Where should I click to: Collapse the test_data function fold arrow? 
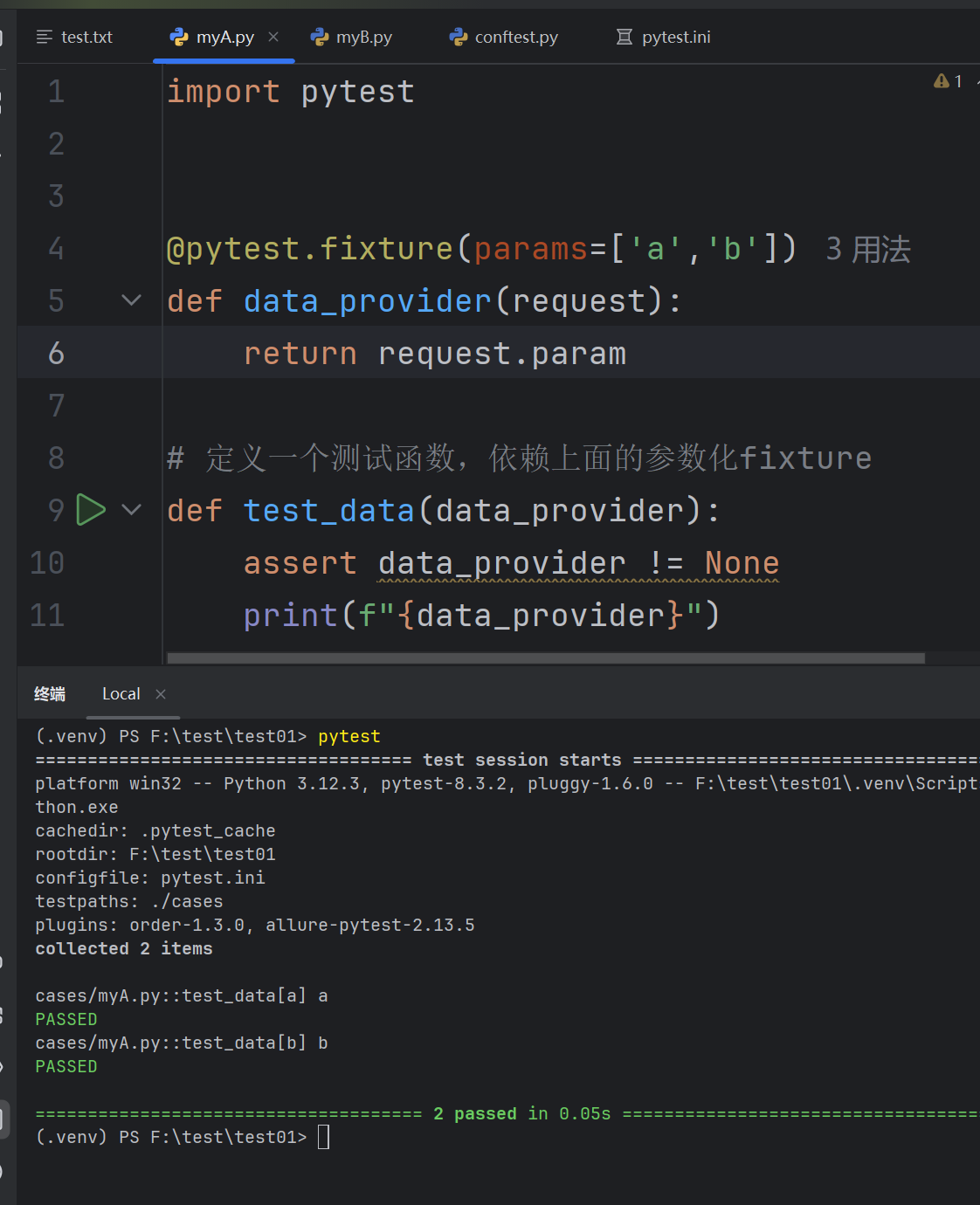tap(131, 510)
